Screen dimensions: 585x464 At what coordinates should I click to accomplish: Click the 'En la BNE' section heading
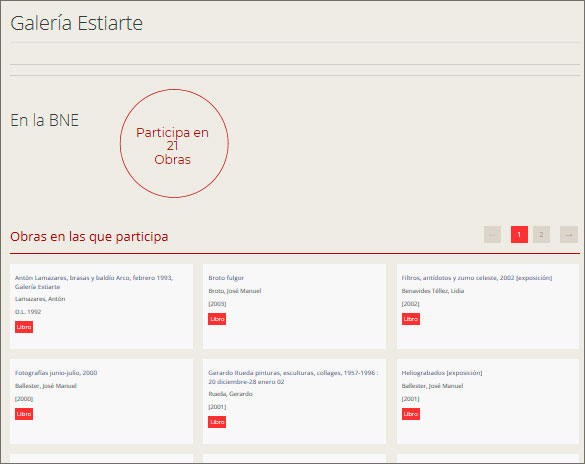pos(45,120)
